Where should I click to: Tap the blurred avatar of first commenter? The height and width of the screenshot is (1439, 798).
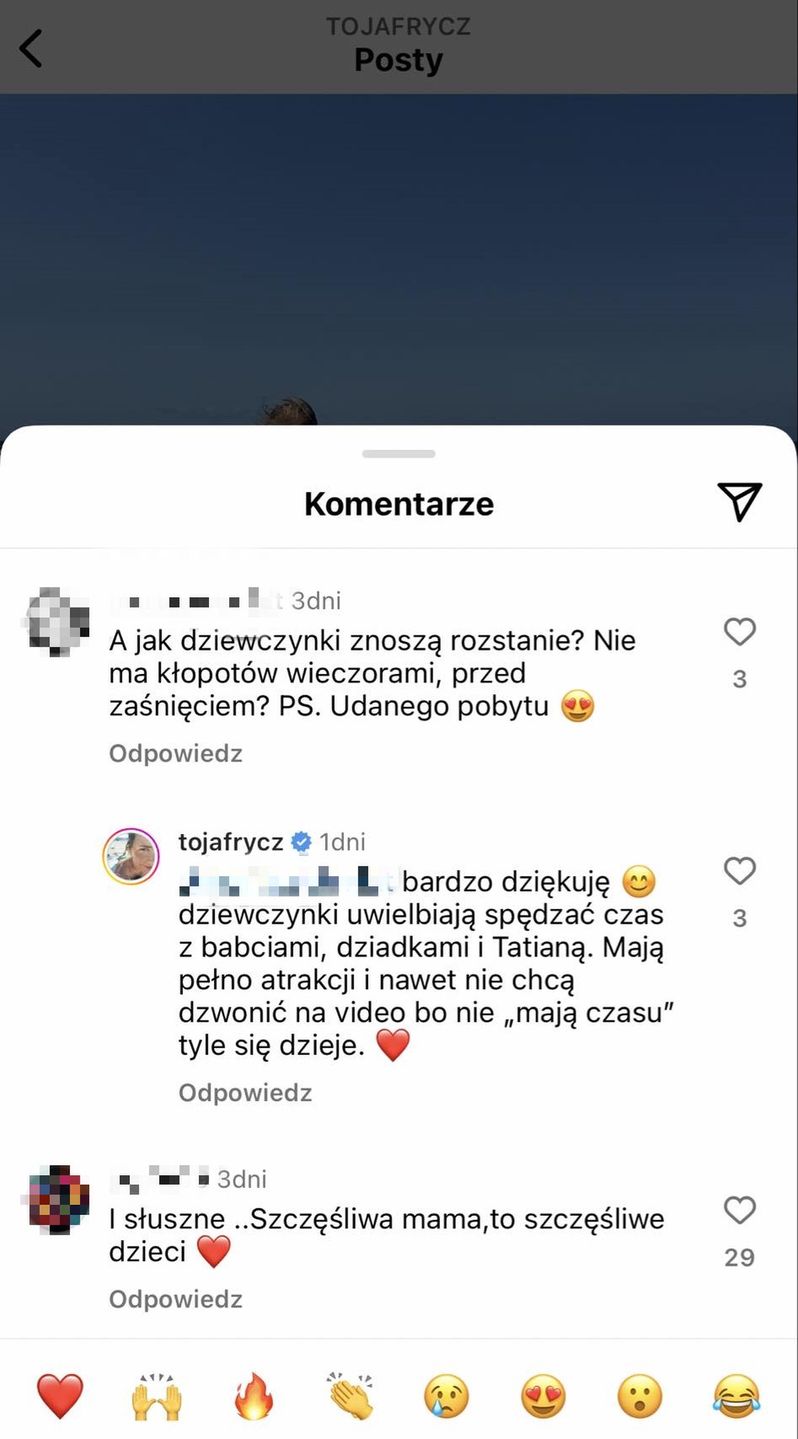tap(56, 620)
